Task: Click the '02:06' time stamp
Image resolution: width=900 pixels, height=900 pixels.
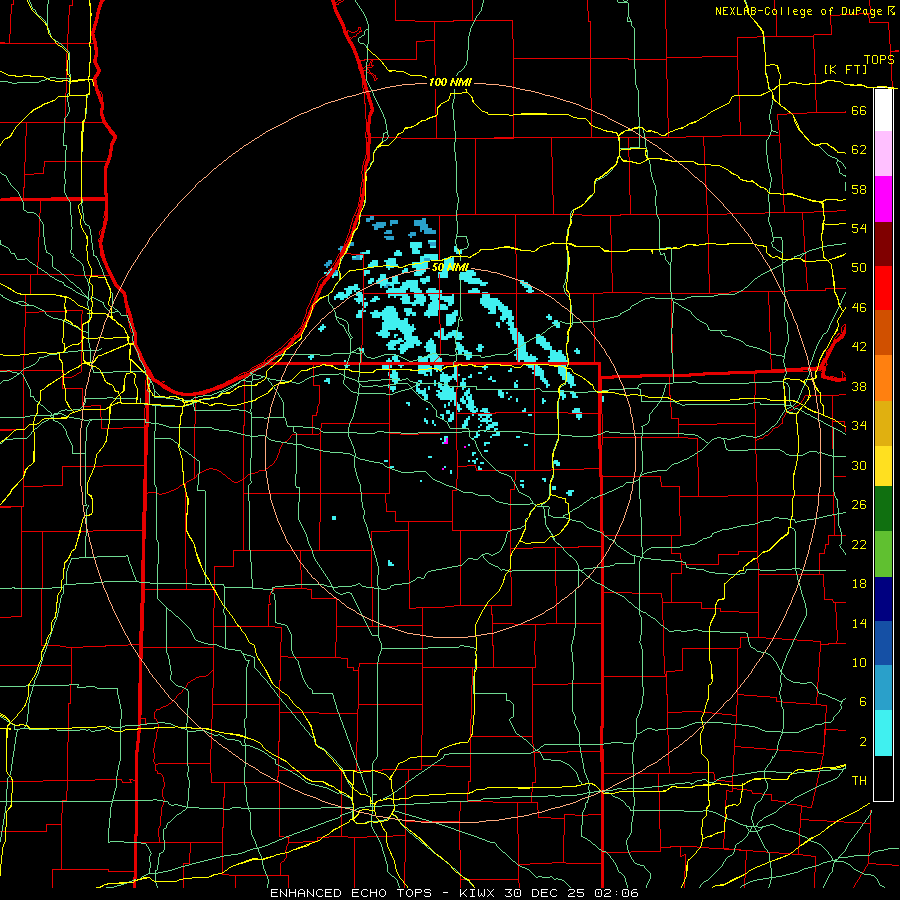Action: 618,893
